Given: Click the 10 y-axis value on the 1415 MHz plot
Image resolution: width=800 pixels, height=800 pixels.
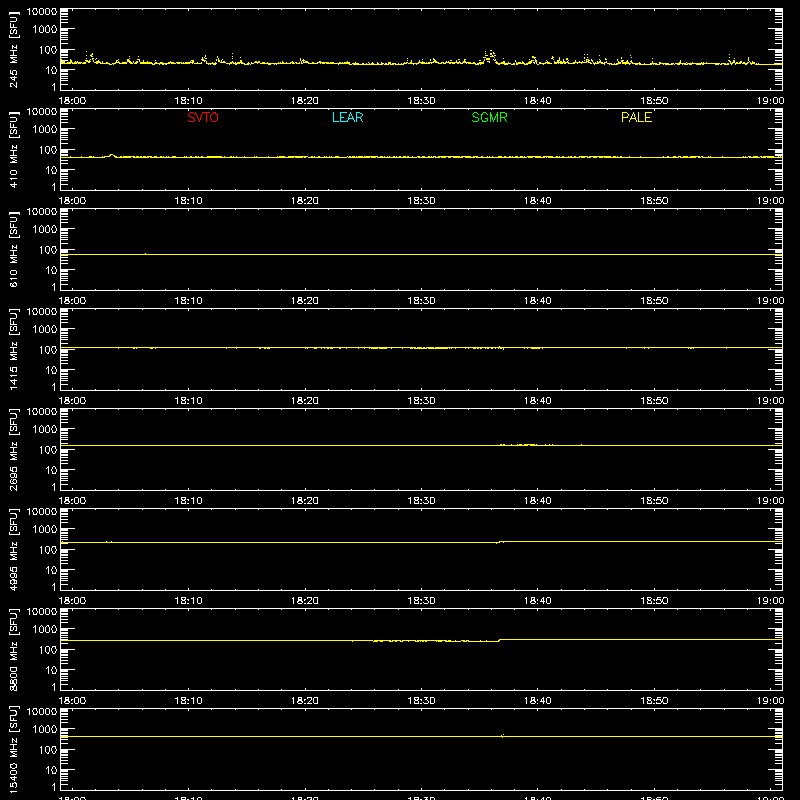Looking at the screenshot, I should coord(51,370).
